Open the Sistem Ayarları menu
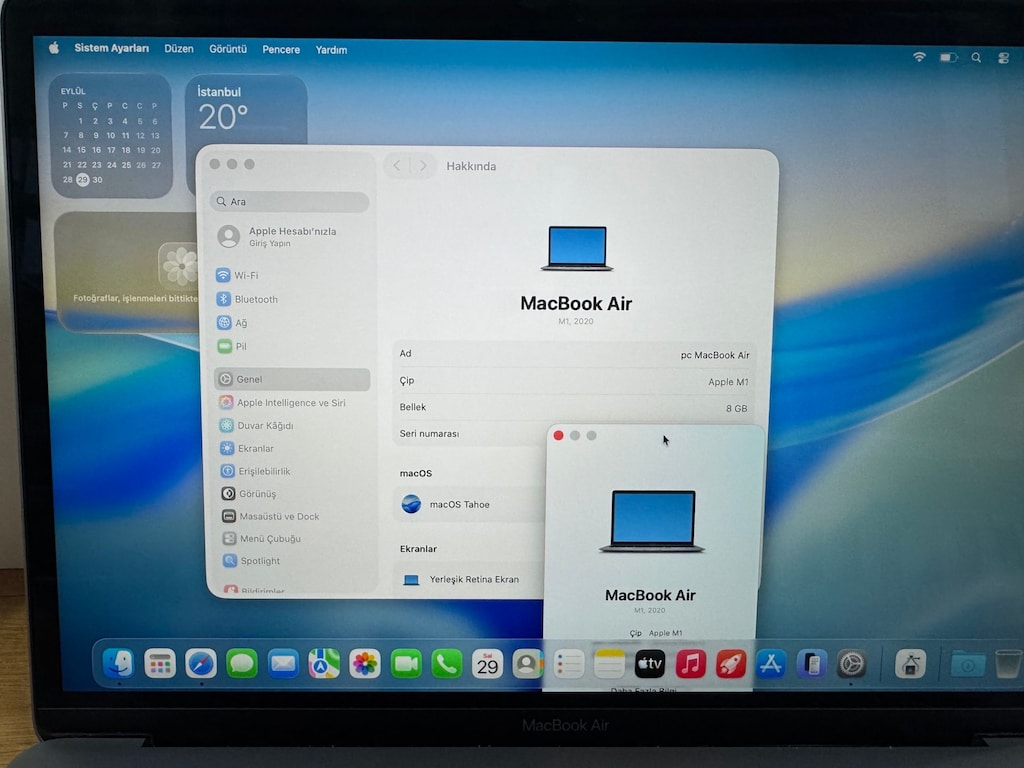 click(112, 48)
